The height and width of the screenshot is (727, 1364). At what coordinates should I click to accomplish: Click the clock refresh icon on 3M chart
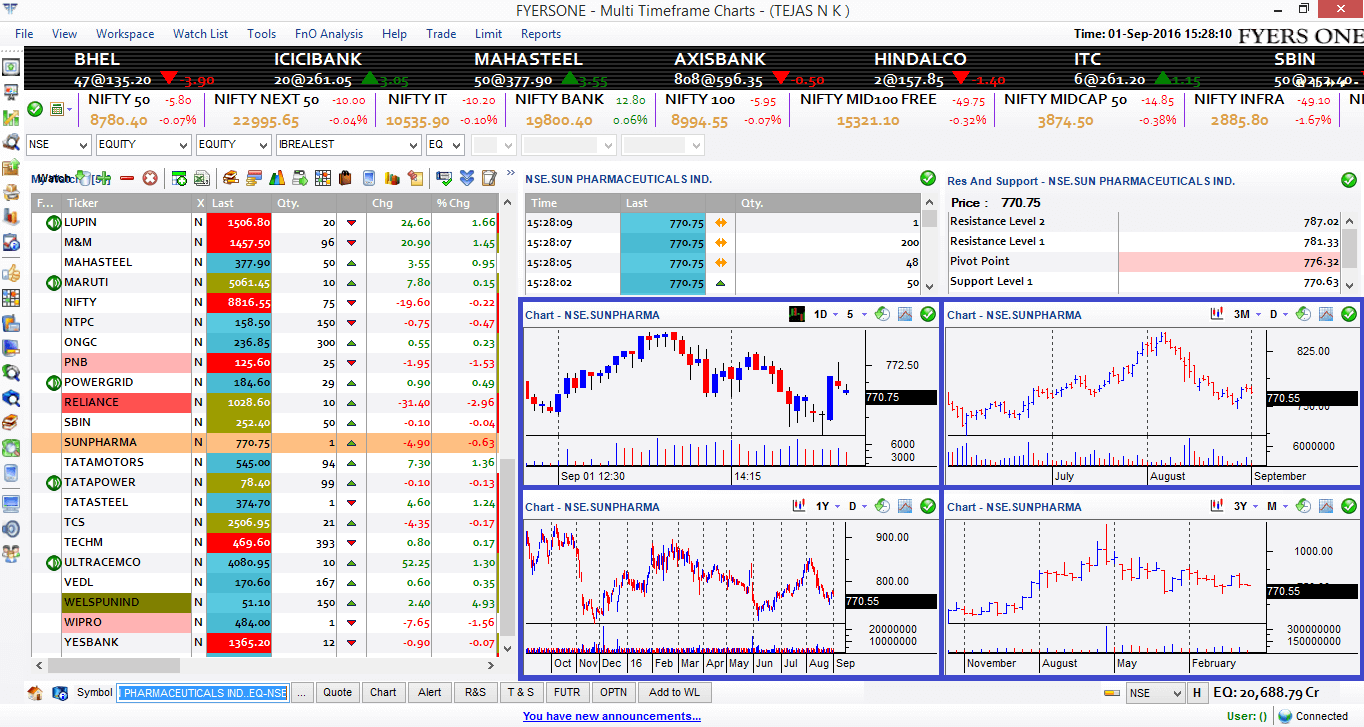tap(1304, 314)
